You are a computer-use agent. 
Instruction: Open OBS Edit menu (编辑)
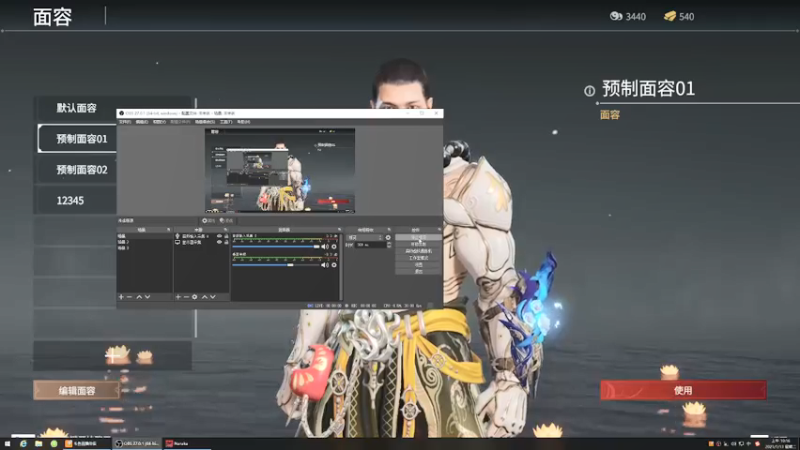[142, 122]
